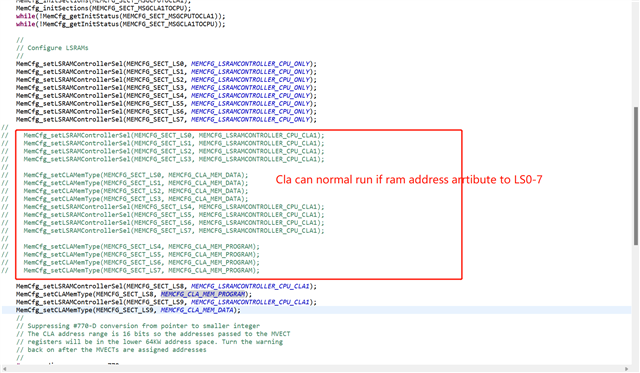Click the commented setCLAMemType LS7 MEM_PROGRAM line
This screenshot has height=373, width=640.
point(141,271)
